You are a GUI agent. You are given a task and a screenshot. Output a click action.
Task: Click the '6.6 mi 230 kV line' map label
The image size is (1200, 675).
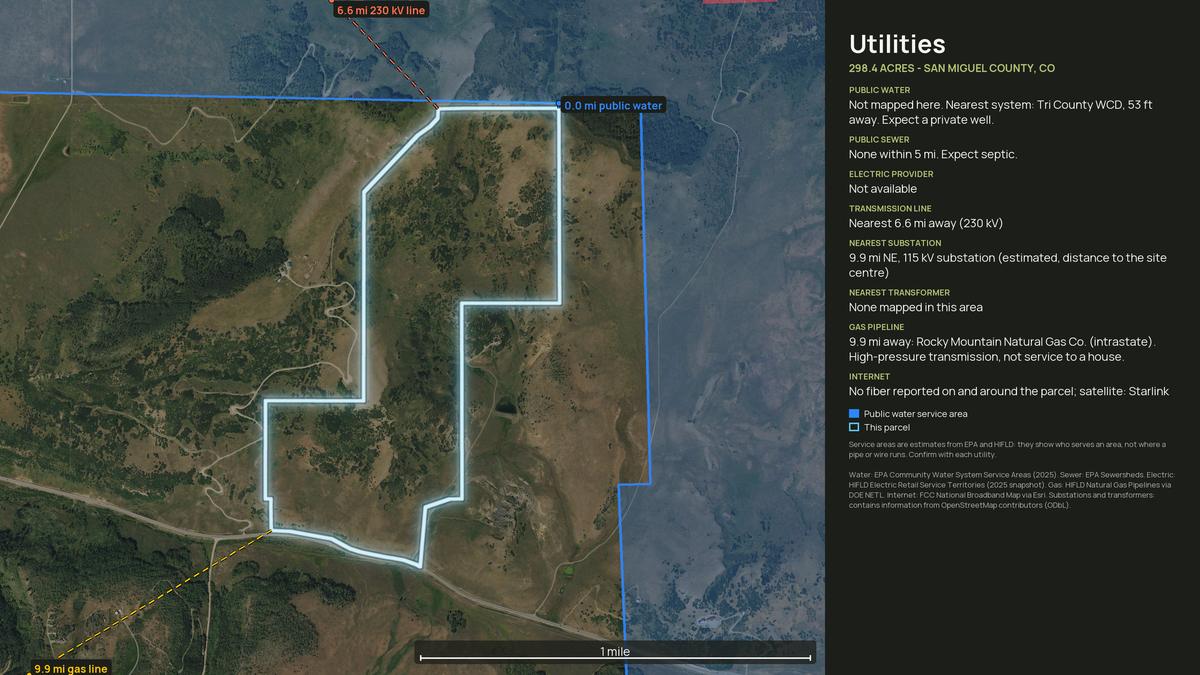pos(381,10)
